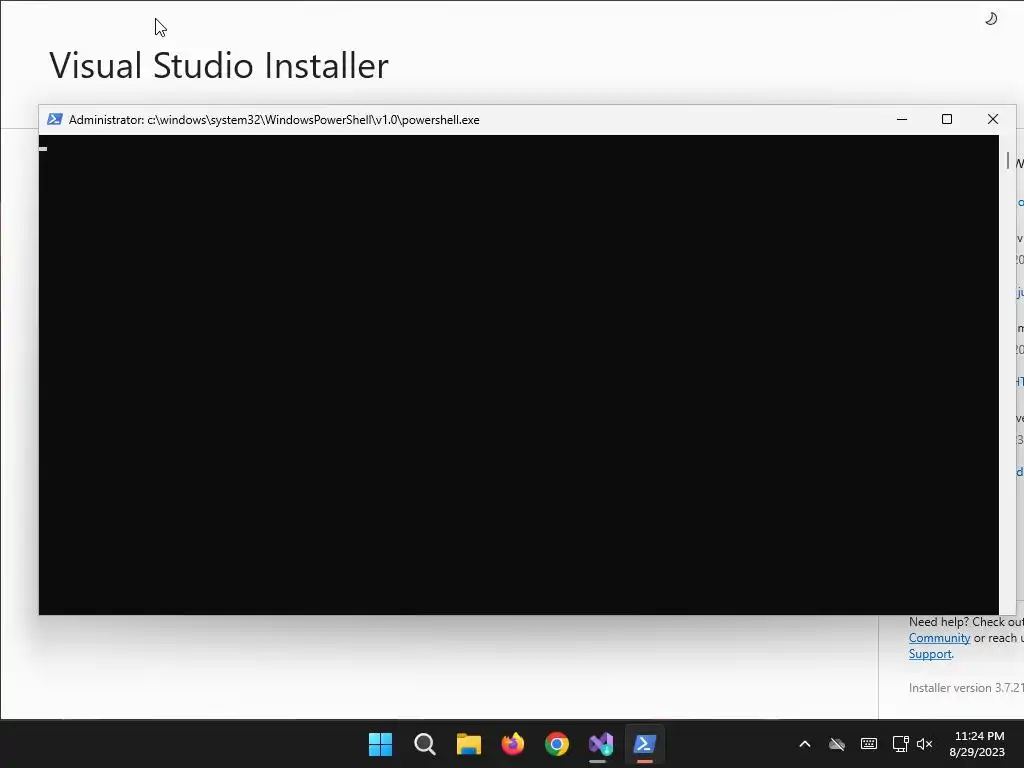
Task: Switch to Visual Studio Installer taskbar icon
Action: 601,744
